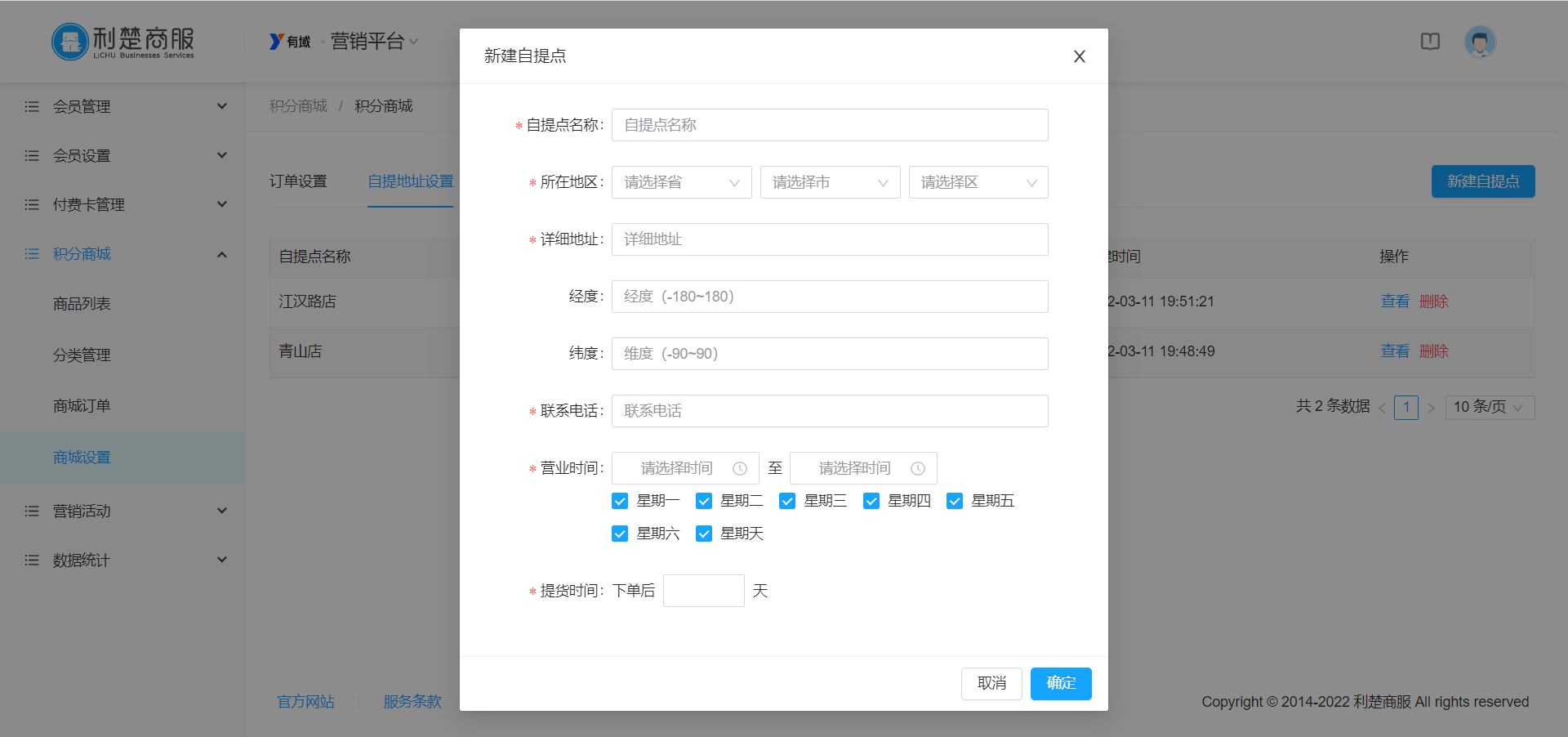Image resolution: width=1568 pixels, height=737 pixels.
Task: Click clock icon in end time picker
Action: [918, 468]
